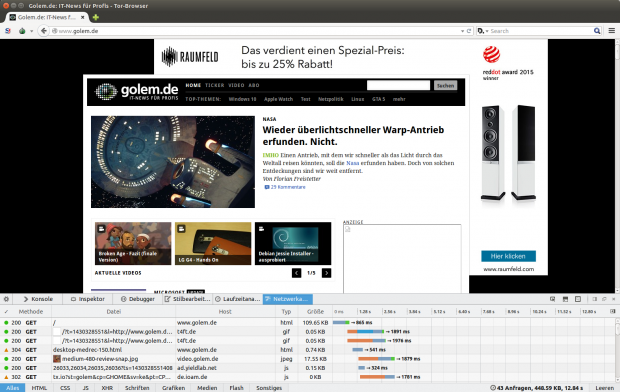Dock devtools to the side icon

click(594, 299)
